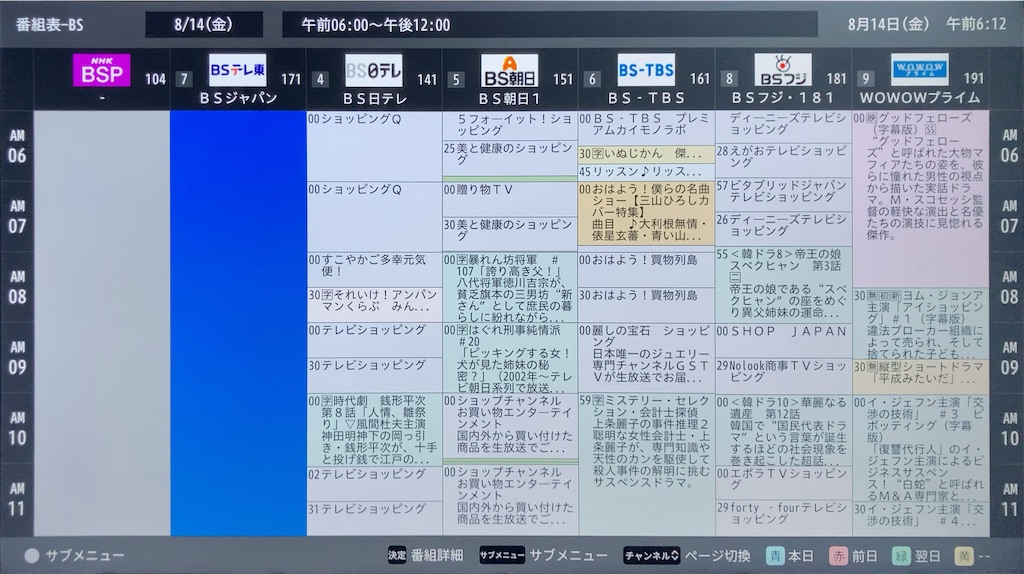Select the BS-TBS channel logo

[646, 71]
